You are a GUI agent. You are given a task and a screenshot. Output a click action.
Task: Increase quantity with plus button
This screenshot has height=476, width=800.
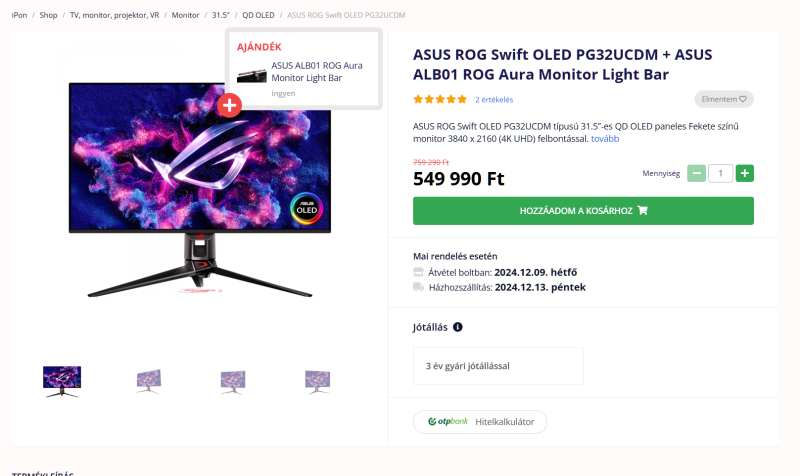pos(744,173)
